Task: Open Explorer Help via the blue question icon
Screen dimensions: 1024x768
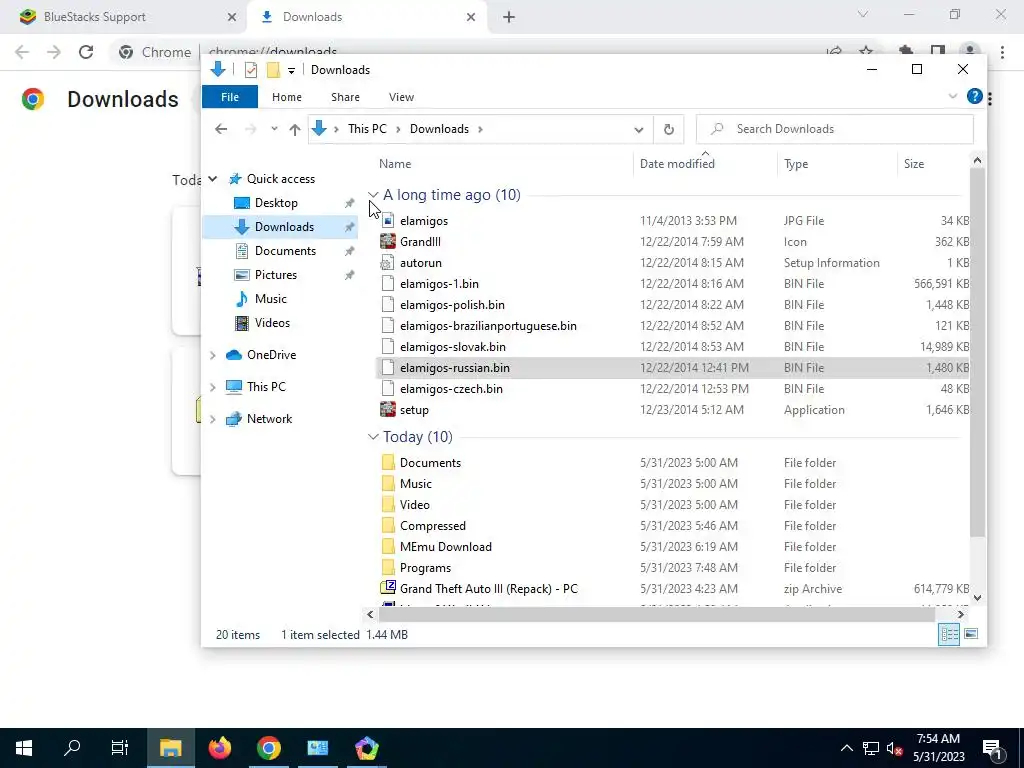Action: (974, 97)
